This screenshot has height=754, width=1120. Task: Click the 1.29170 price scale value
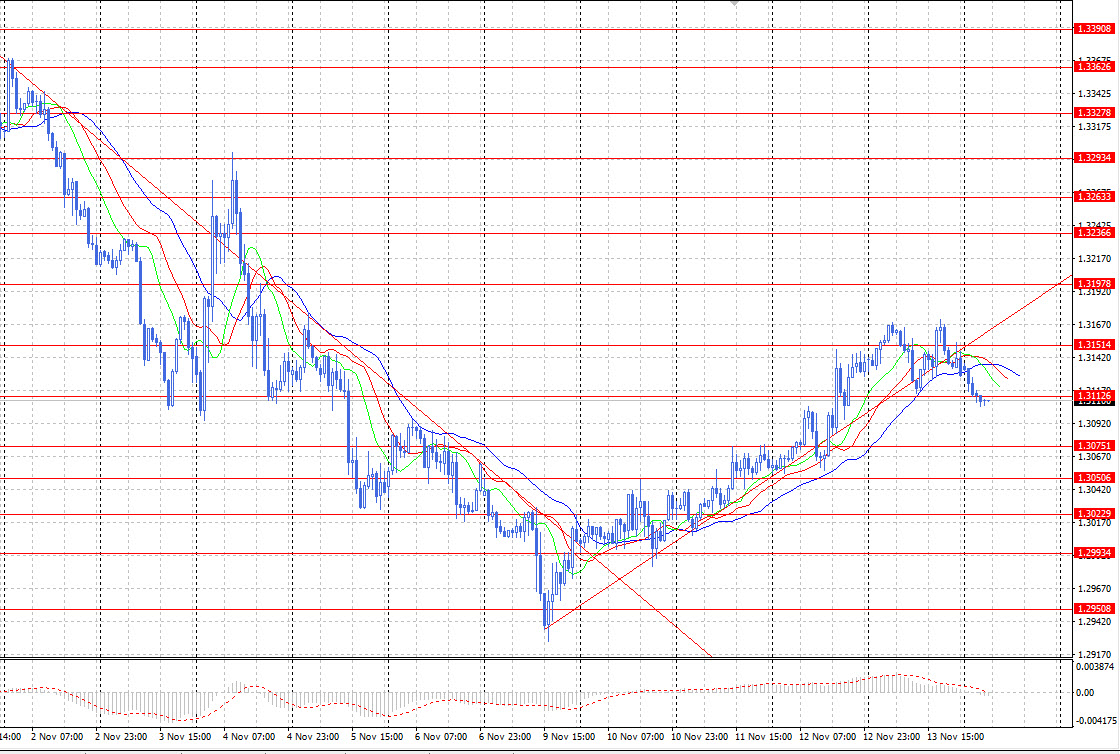1094,654
